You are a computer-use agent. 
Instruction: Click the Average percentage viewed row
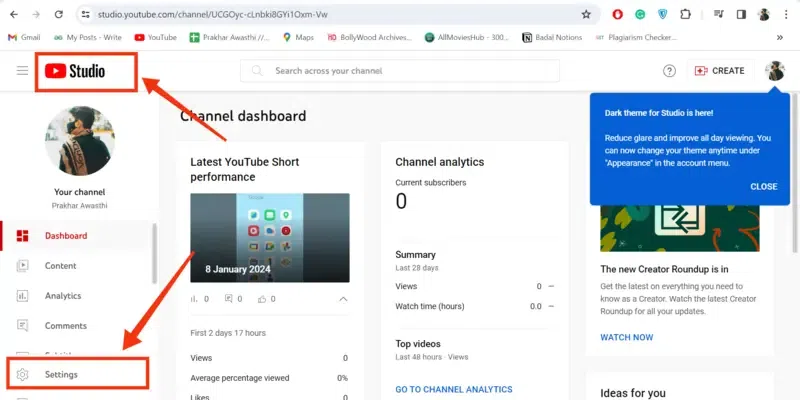(x=269, y=378)
